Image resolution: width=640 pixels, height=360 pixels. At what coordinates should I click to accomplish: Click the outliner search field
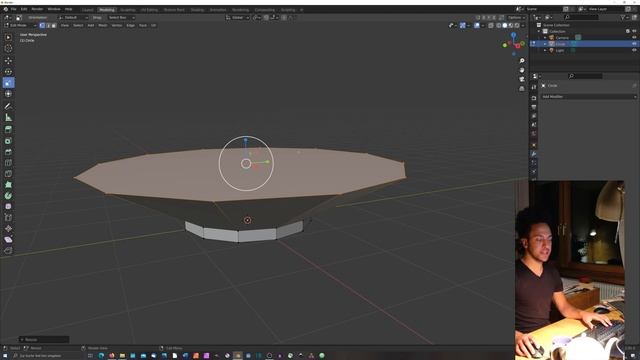[581, 18]
